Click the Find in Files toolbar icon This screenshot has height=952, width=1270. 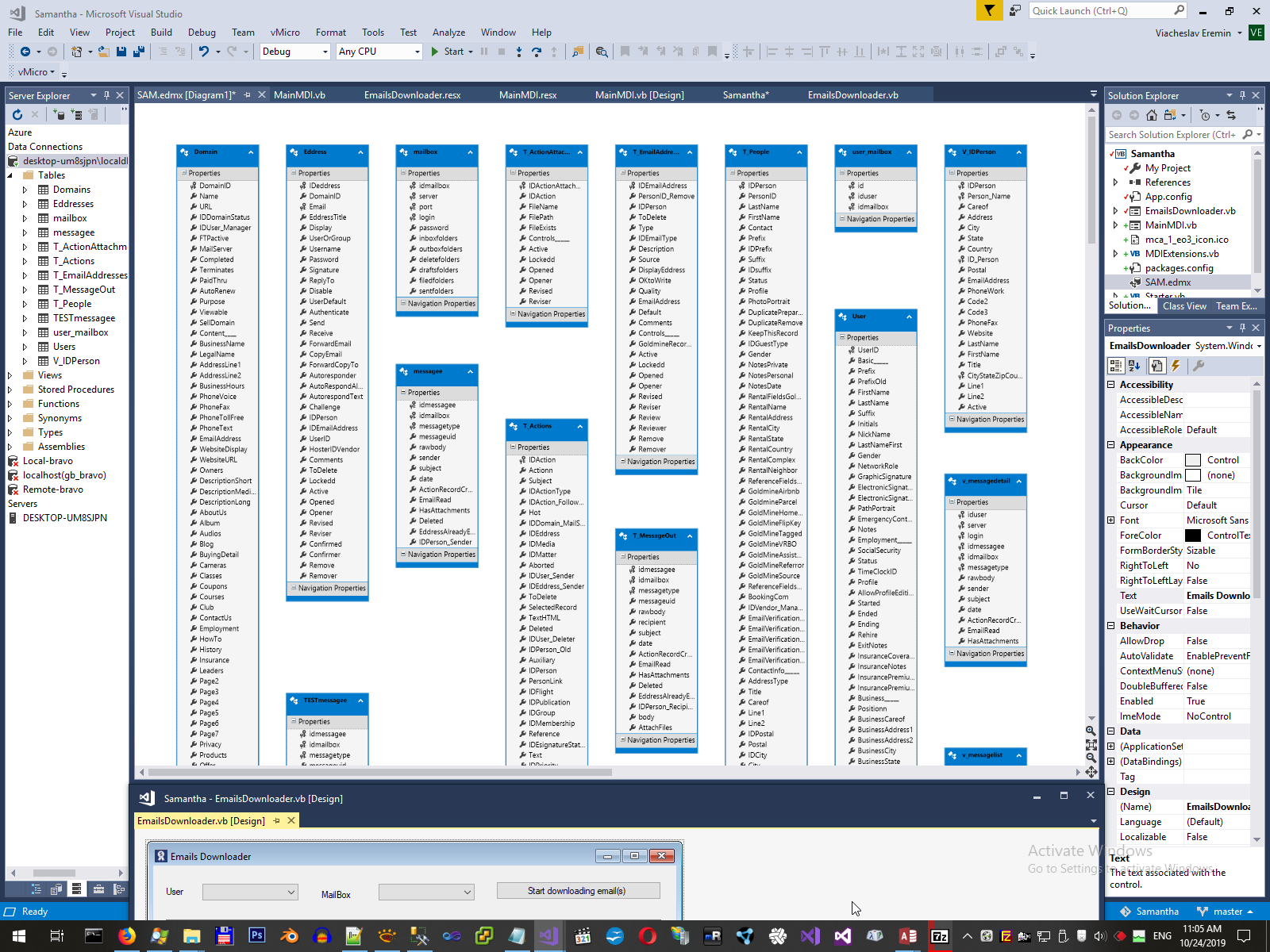click(x=602, y=52)
